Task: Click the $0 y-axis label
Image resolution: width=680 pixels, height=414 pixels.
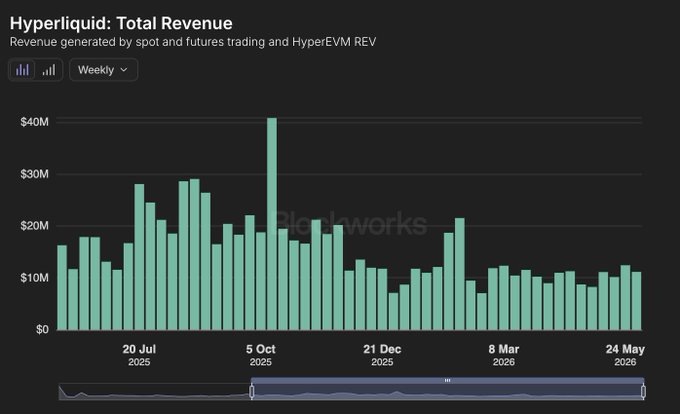Action: tap(42, 329)
